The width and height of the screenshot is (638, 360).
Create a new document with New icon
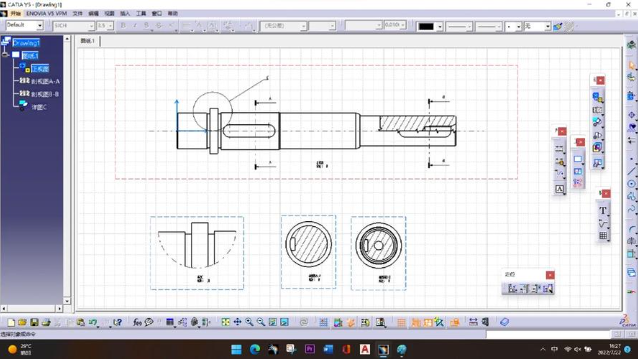point(11,322)
